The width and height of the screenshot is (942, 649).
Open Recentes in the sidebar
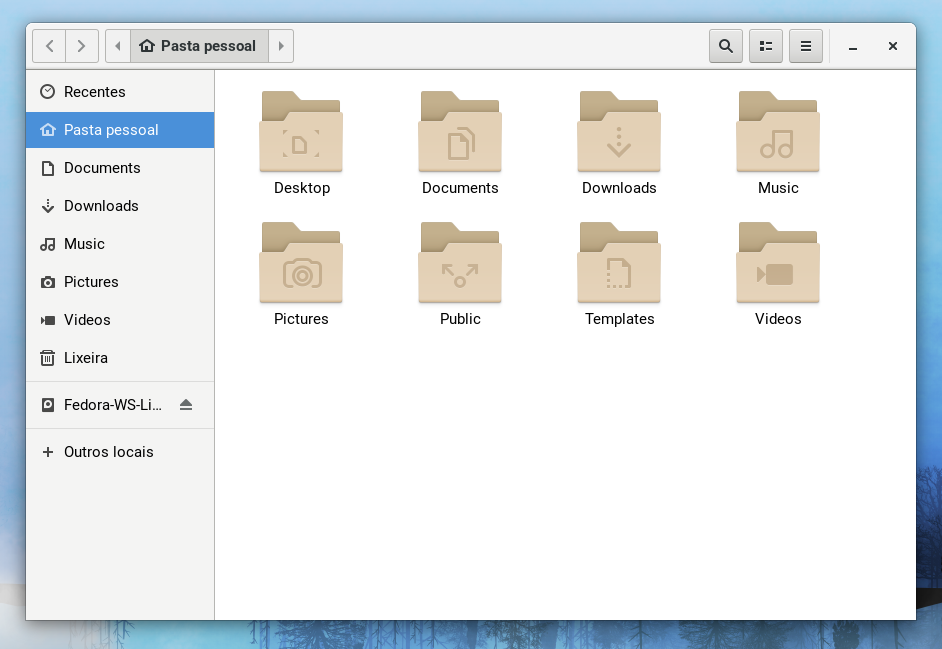pyautogui.click(x=120, y=92)
